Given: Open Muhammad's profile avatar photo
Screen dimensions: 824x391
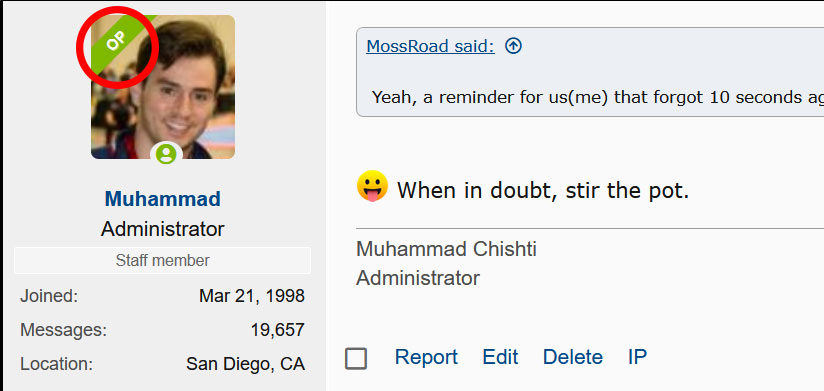Looking at the screenshot, I should 163,87.
